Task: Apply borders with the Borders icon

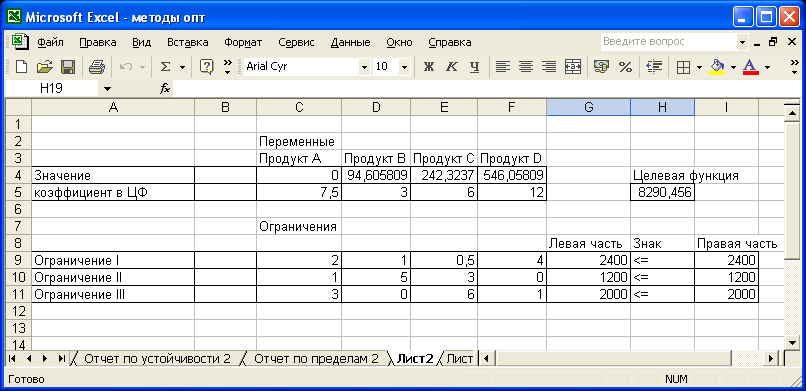Action: tap(683, 67)
